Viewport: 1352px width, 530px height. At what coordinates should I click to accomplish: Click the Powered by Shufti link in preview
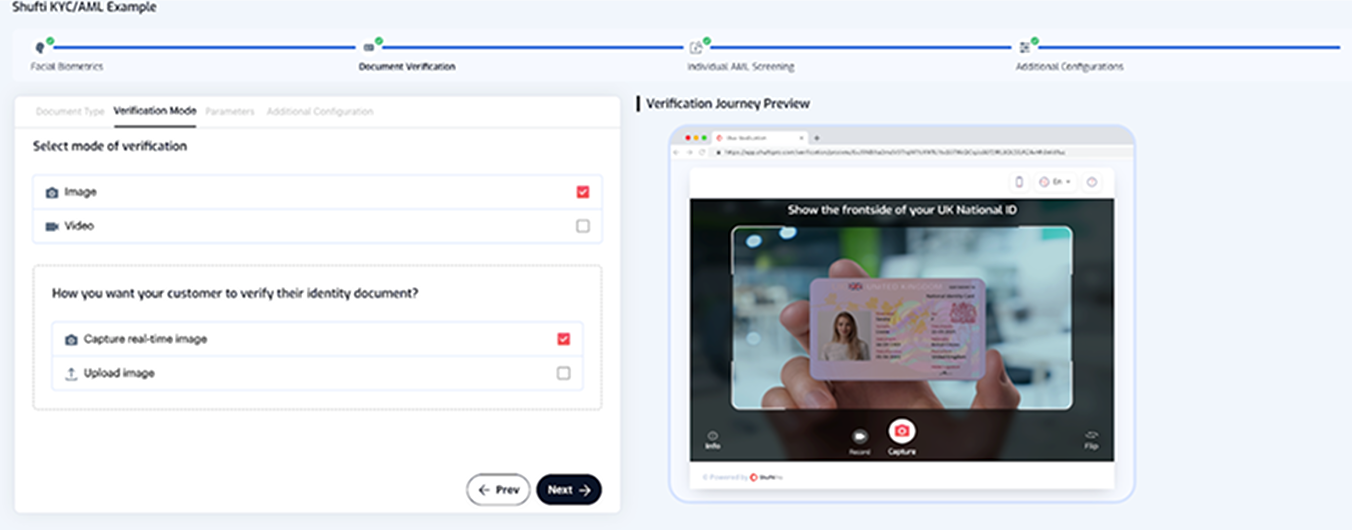(x=744, y=477)
